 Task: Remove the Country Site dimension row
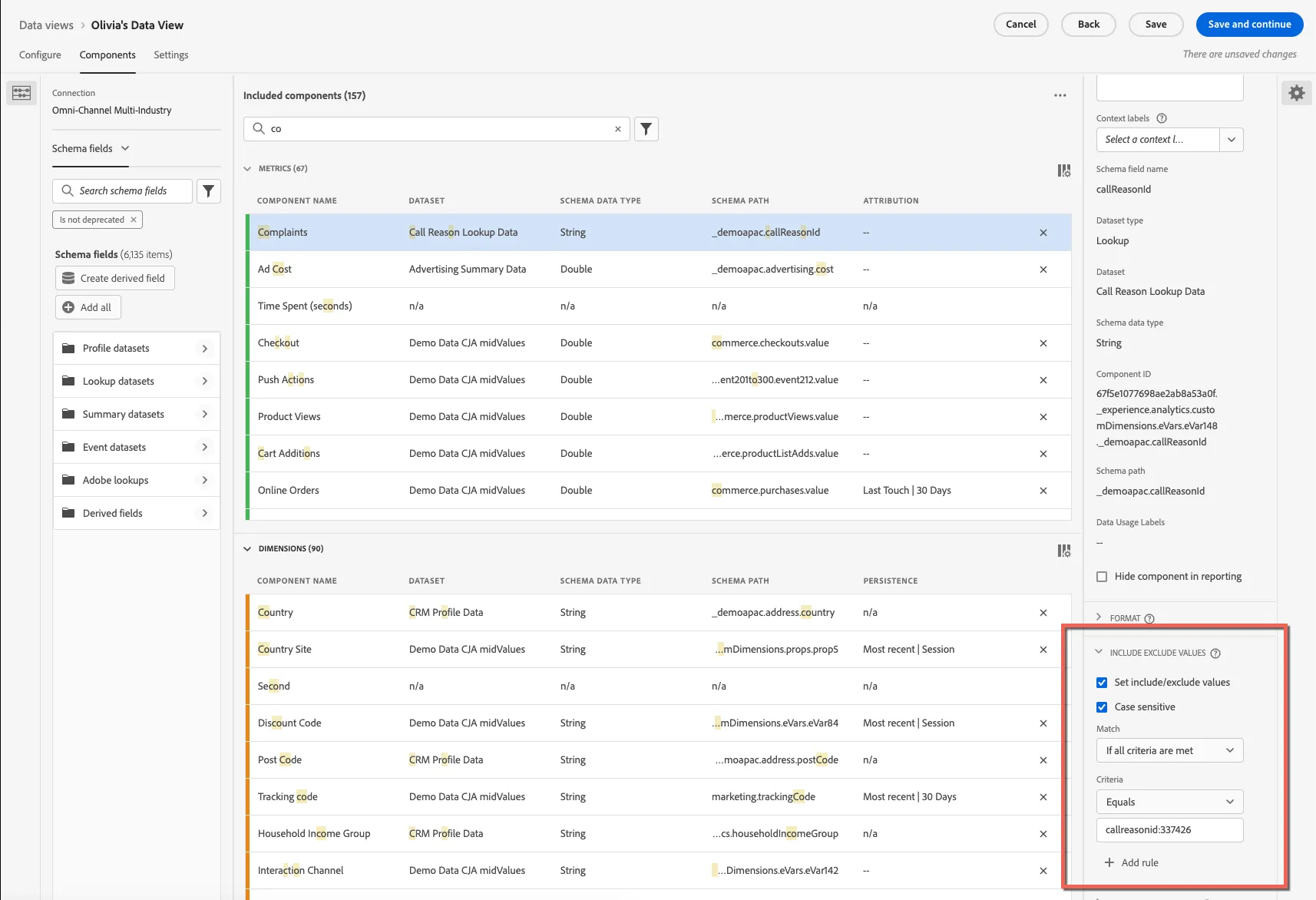[x=1043, y=650]
